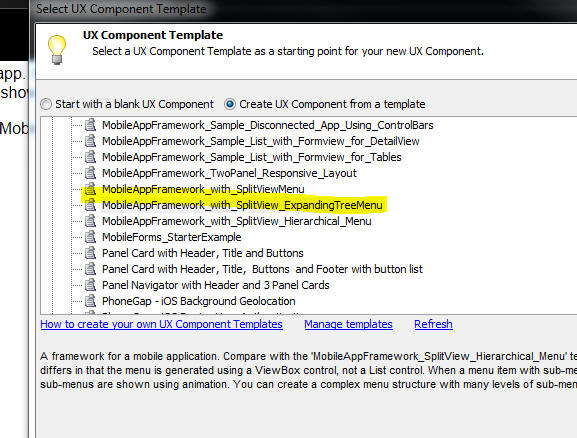Choose Panel Card with Footer with button list
This screenshot has width=577, height=438.
pos(262,269)
